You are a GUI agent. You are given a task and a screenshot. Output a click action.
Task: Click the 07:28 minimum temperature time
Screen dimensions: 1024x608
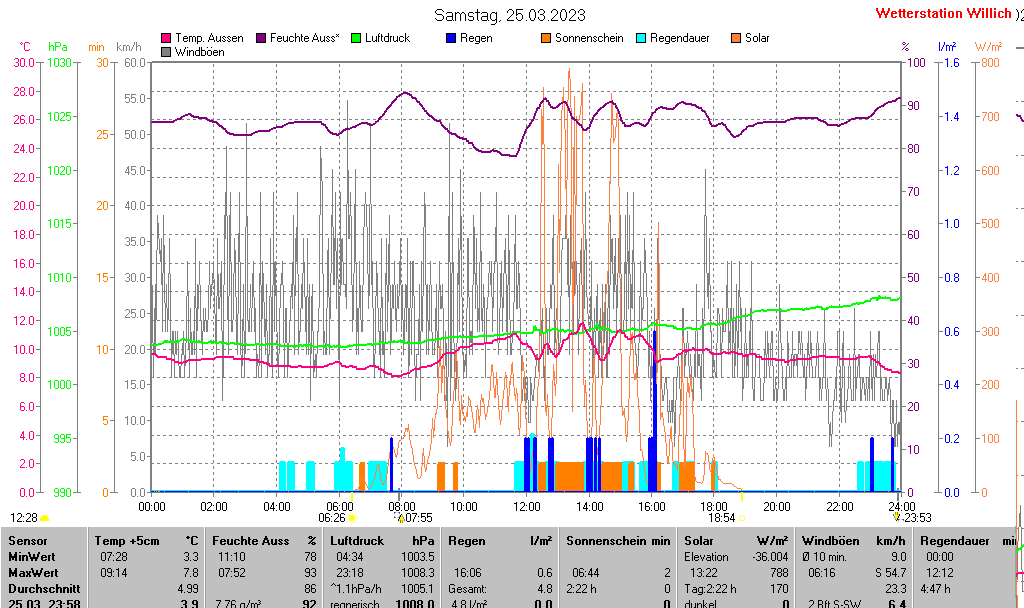point(114,557)
